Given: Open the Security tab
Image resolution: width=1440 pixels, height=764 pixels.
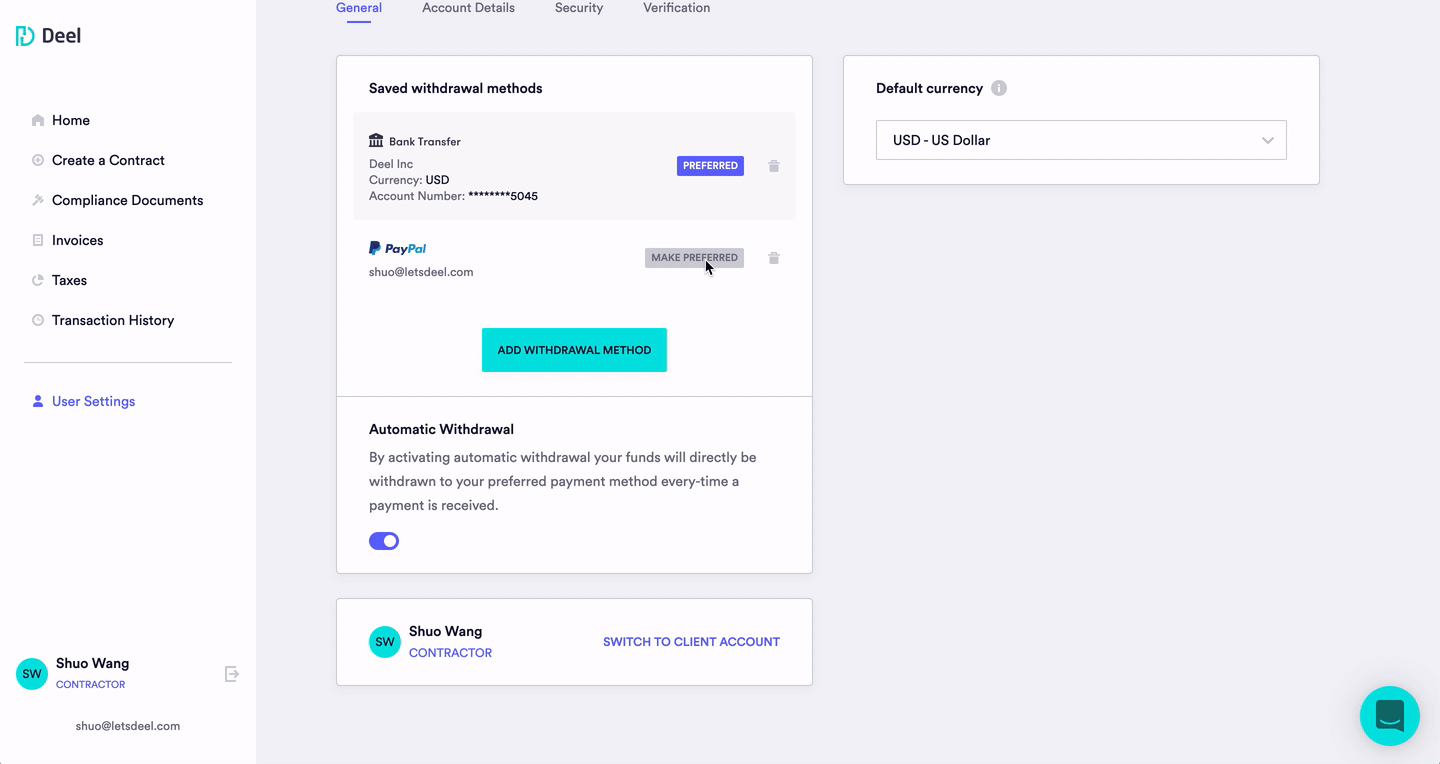Looking at the screenshot, I should click(579, 8).
